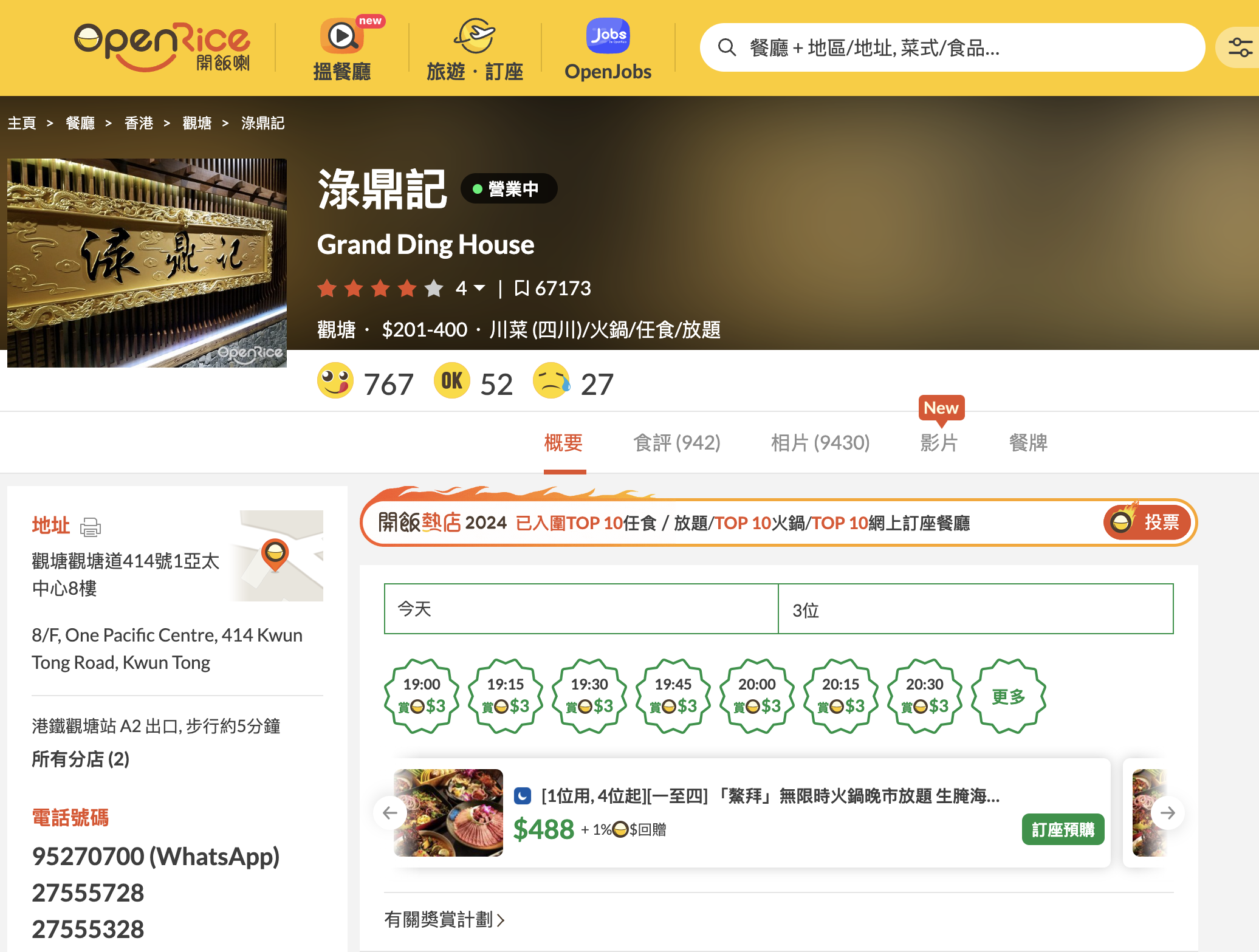Viewport: 1259px width, 952px height.
Task: Go to 香港 breadcrumb
Action: (x=139, y=123)
